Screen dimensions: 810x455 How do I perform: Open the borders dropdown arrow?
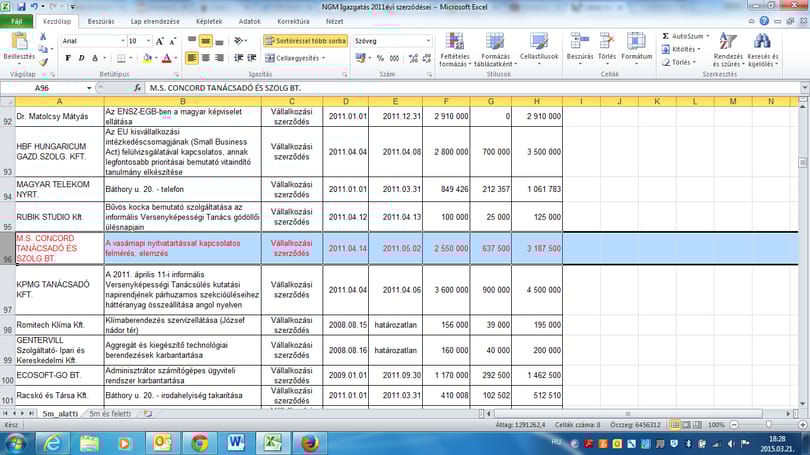(x=131, y=58)
